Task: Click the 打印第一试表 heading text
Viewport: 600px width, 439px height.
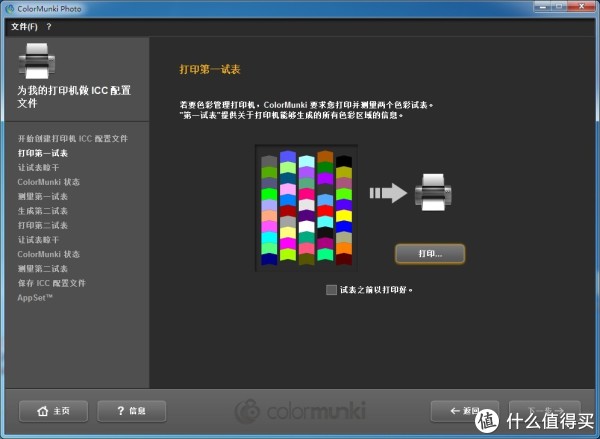Action: click(210, 69)
